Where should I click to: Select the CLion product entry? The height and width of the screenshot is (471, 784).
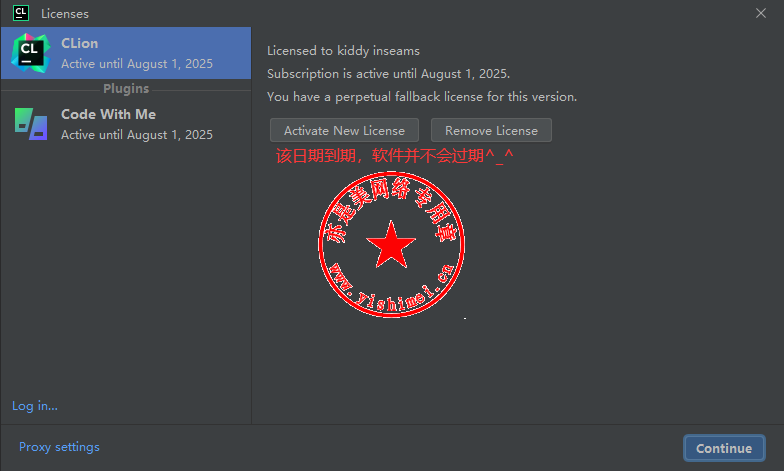(x=126, y=53)
